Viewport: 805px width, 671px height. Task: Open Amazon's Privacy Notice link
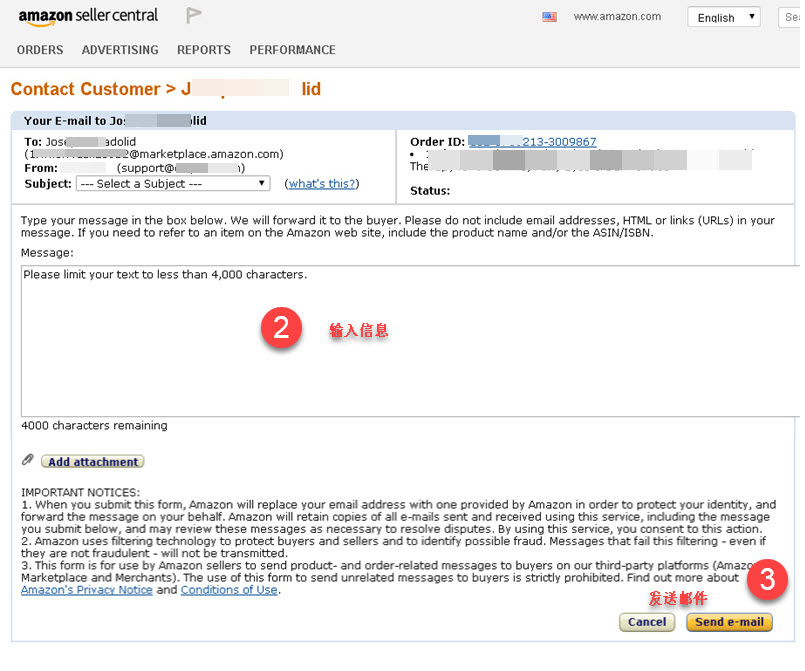pos(87,590)
